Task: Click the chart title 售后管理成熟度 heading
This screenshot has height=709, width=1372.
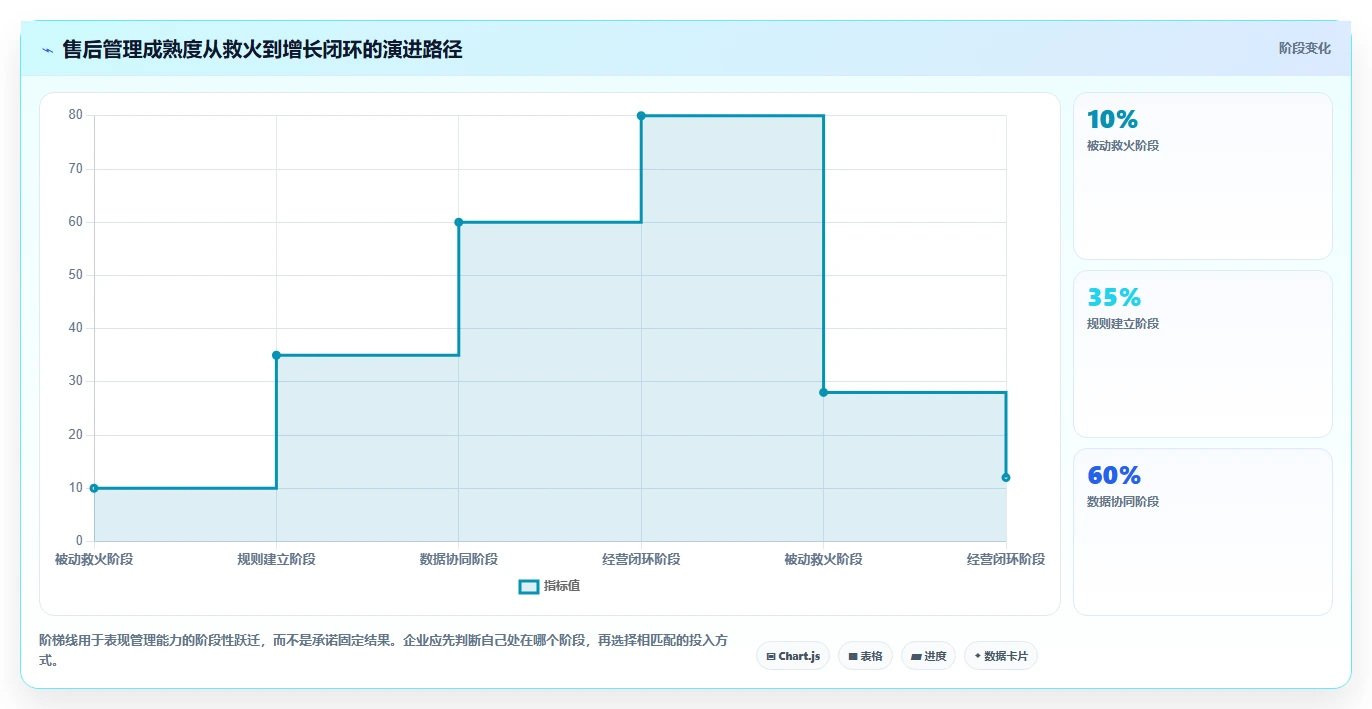Action: point(262,50)
